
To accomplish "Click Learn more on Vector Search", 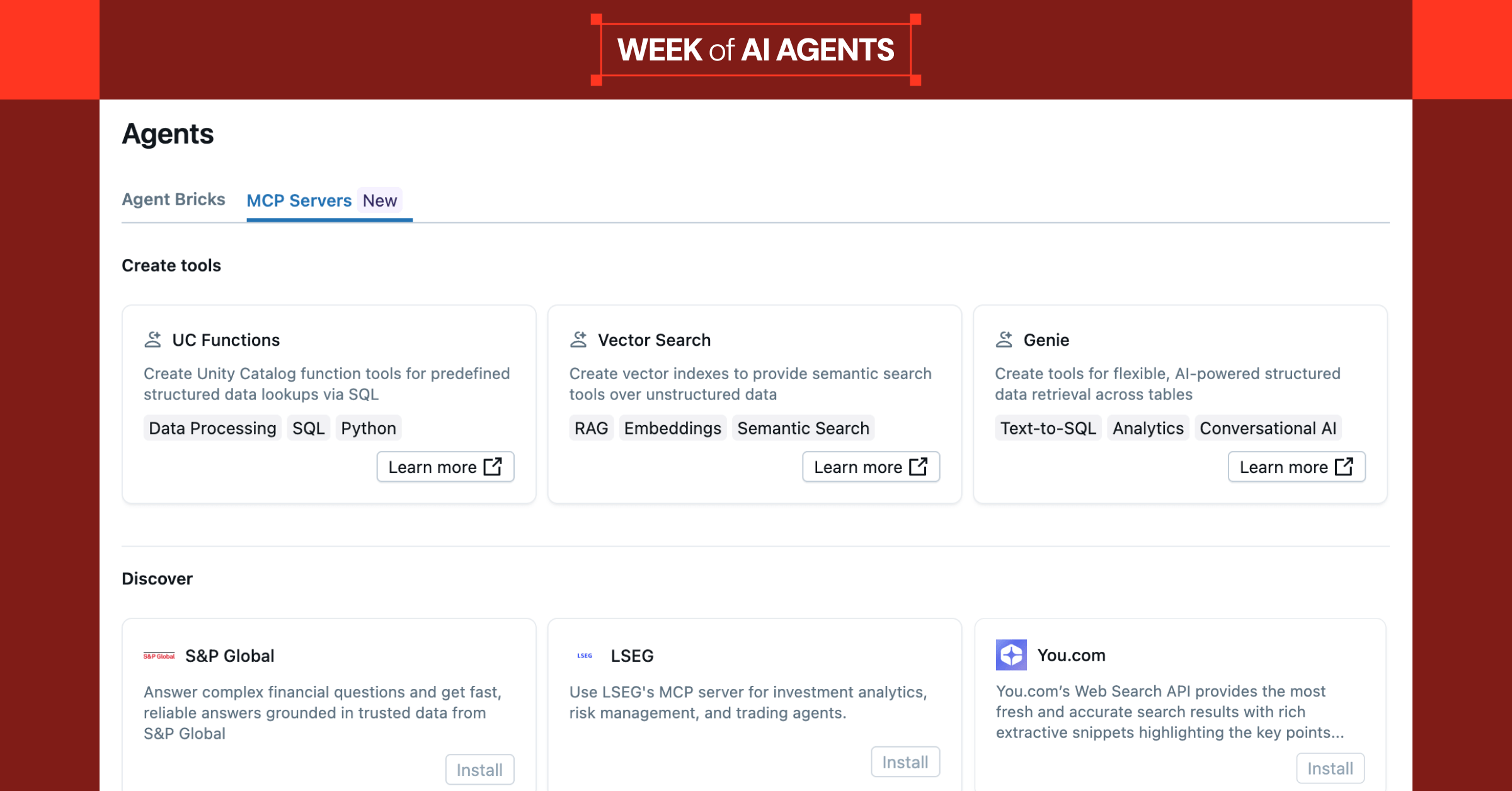I will coord(870,467).
